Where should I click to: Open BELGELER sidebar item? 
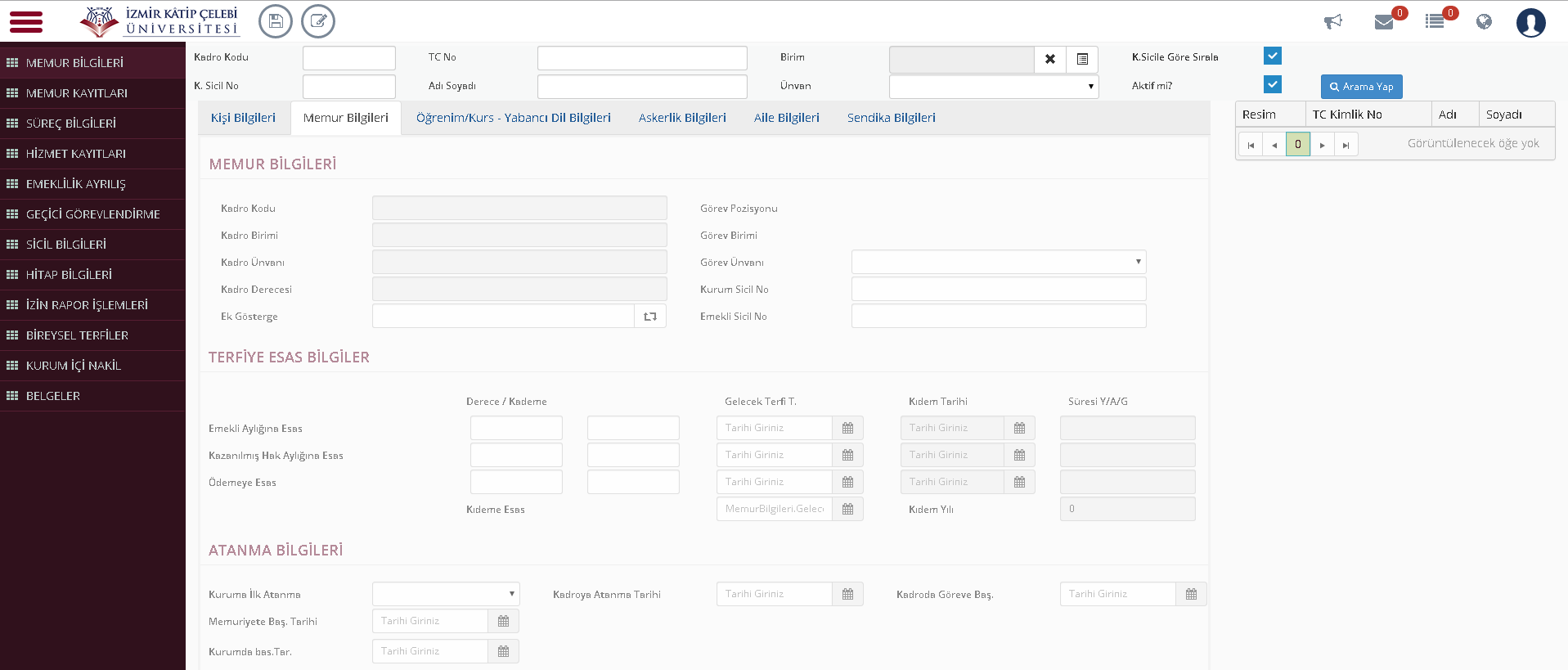click(92, 396)
